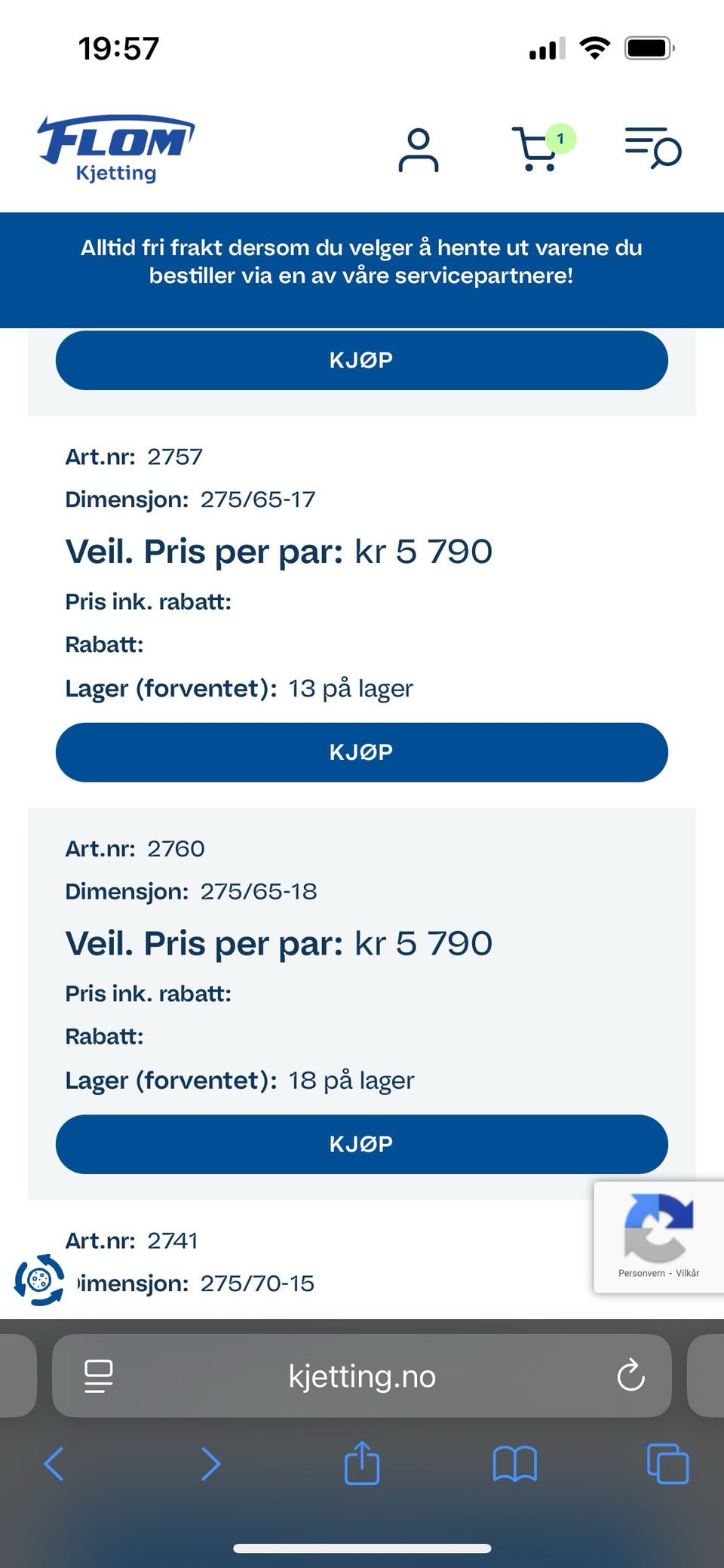724x1568 pixels.
Task: Click KJØP for article 2760
Action: coord(362,1144)
